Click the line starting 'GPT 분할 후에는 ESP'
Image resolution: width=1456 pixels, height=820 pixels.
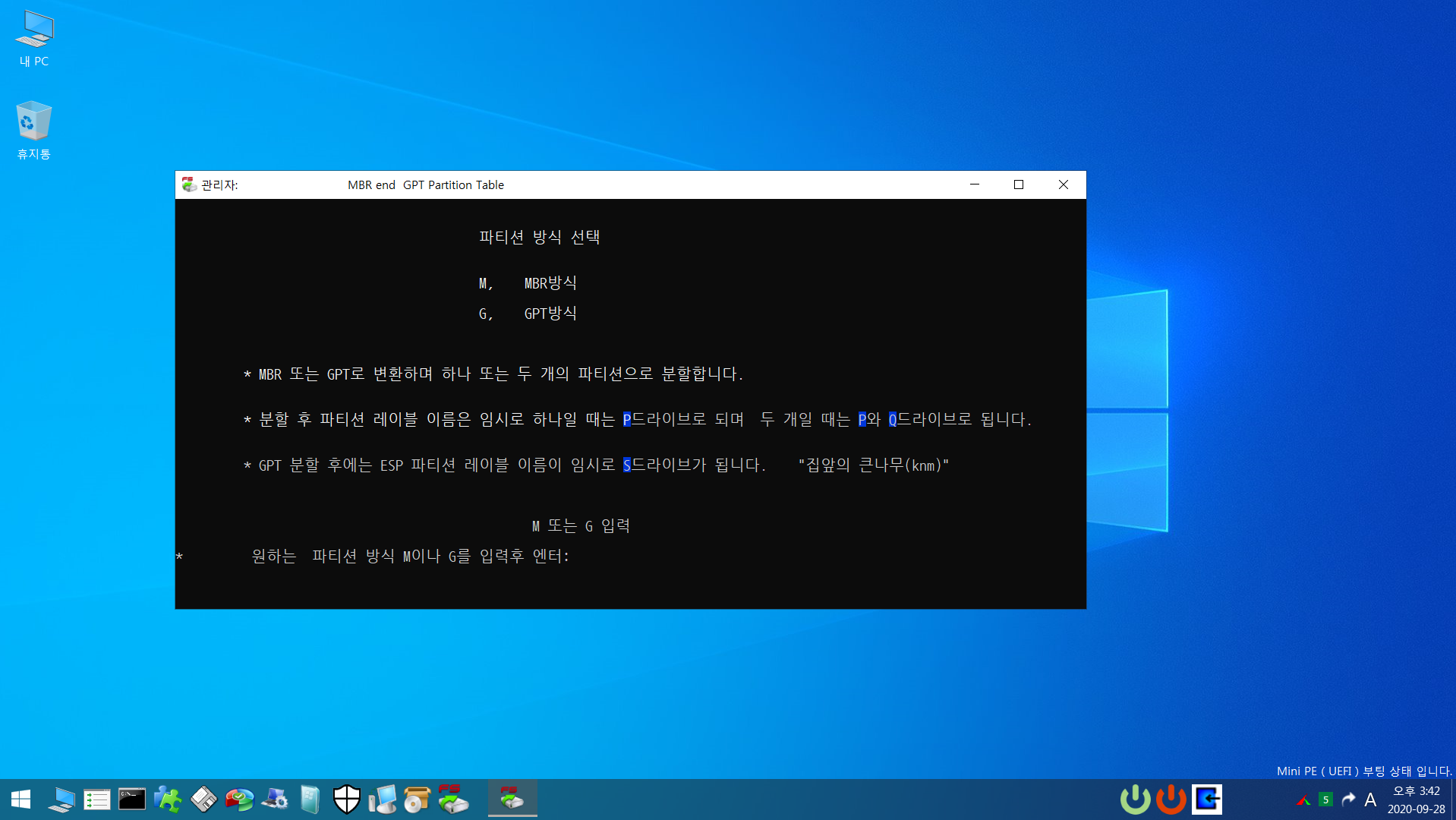[x=505, y=465]
